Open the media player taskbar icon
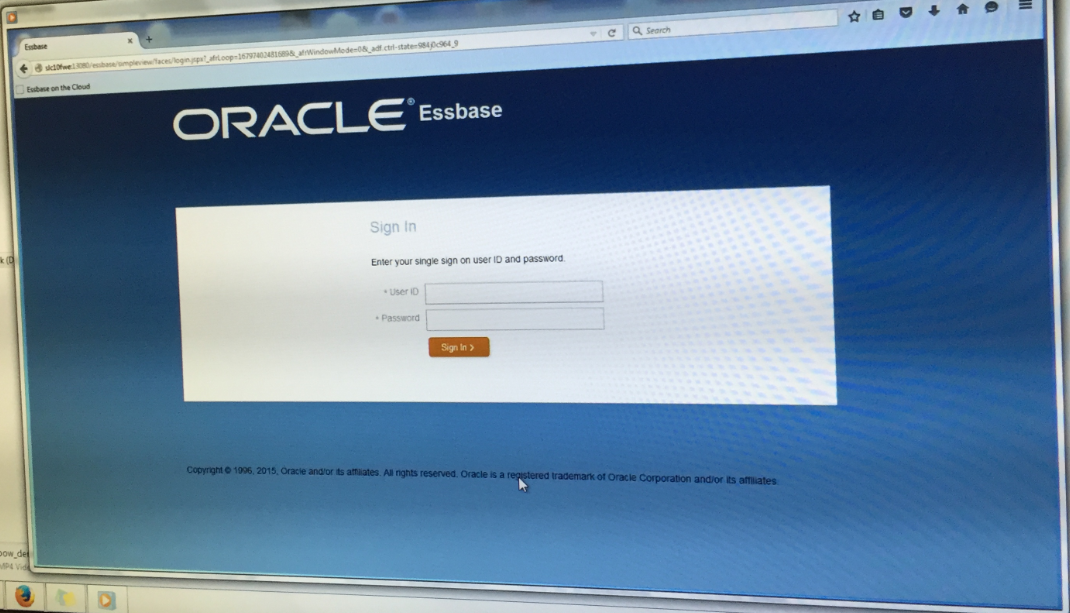Screen dimensions: 1070x613 pos(105,600)
